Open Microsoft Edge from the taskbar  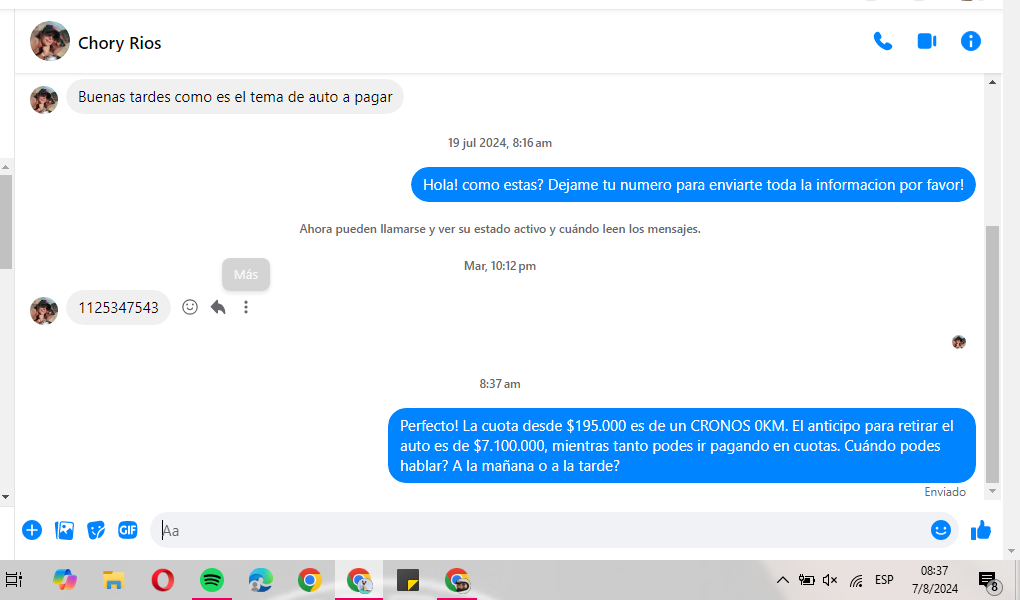261,580
